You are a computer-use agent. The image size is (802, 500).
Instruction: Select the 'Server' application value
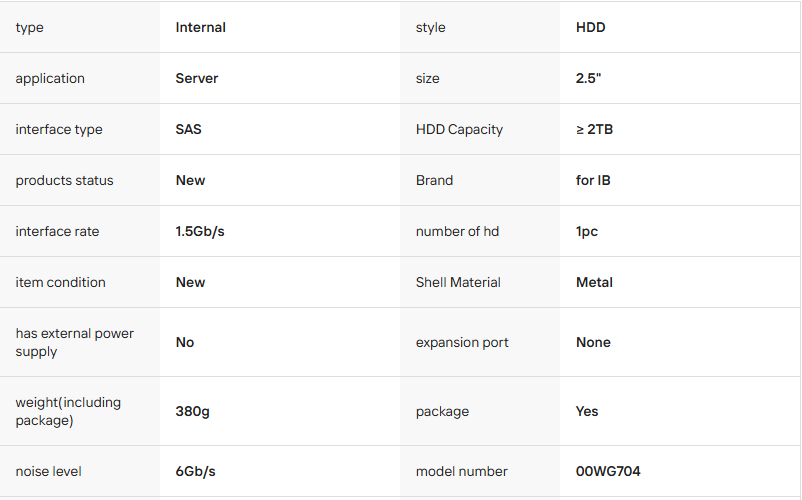point(197,79)
